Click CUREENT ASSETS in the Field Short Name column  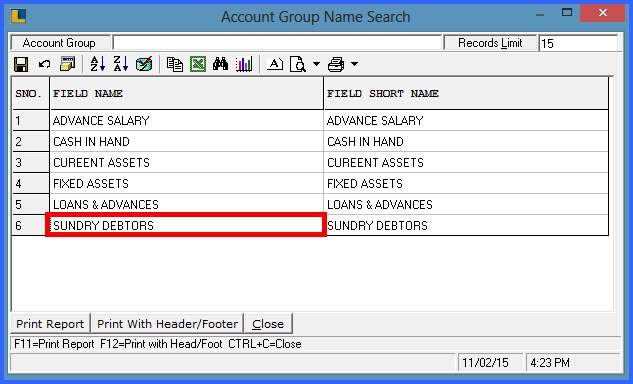click(466, 162)
